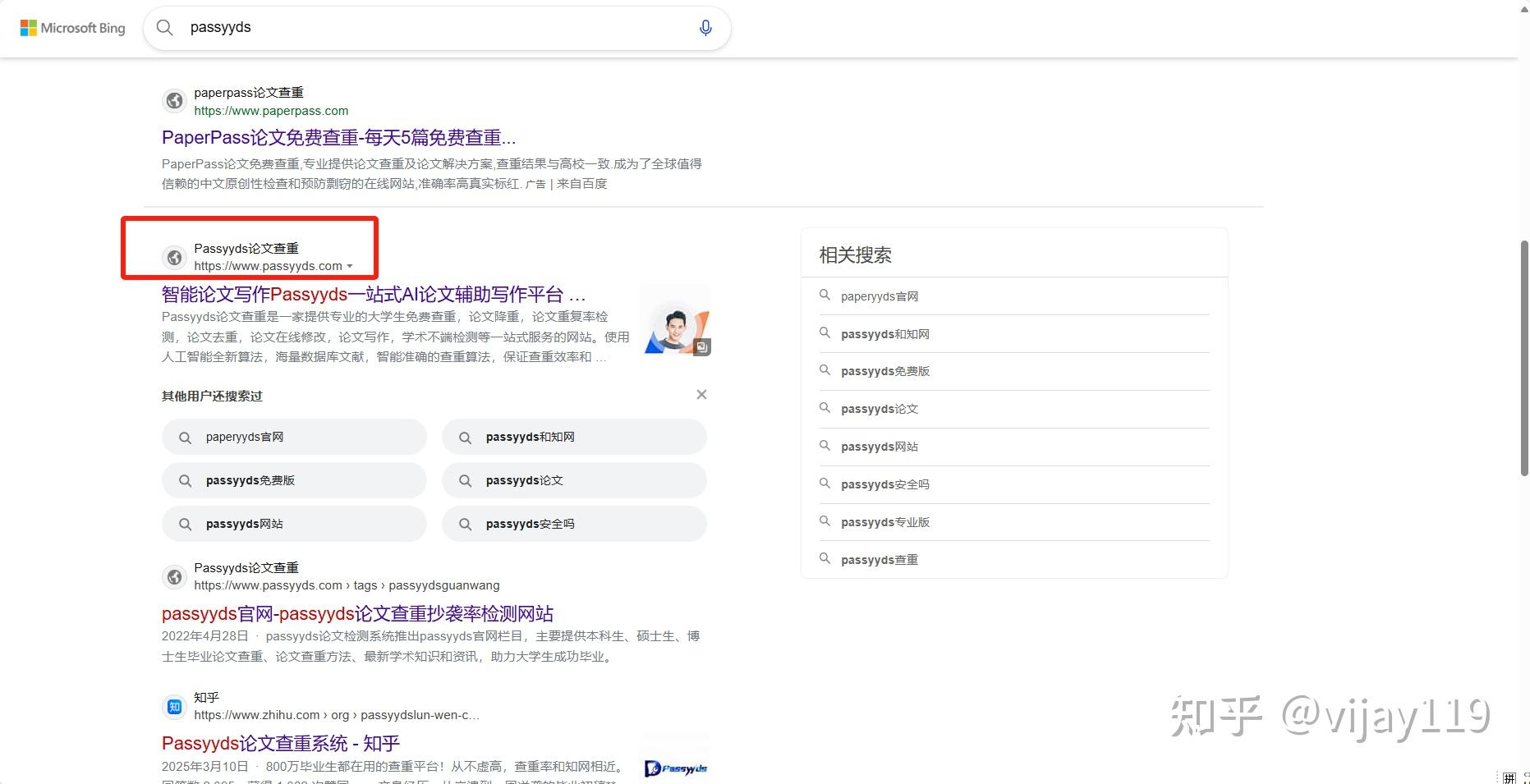This screenshot has width=1530, height=784.
Task: Select passyyds查重 from the related searches panel
Action: pos(879,559)
